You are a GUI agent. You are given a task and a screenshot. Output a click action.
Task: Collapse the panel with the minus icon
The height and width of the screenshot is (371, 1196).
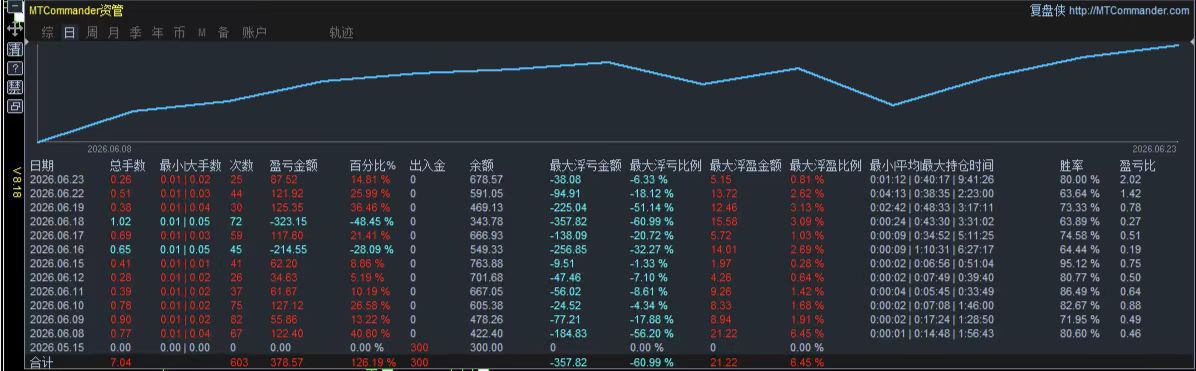[x=14, y=7]
